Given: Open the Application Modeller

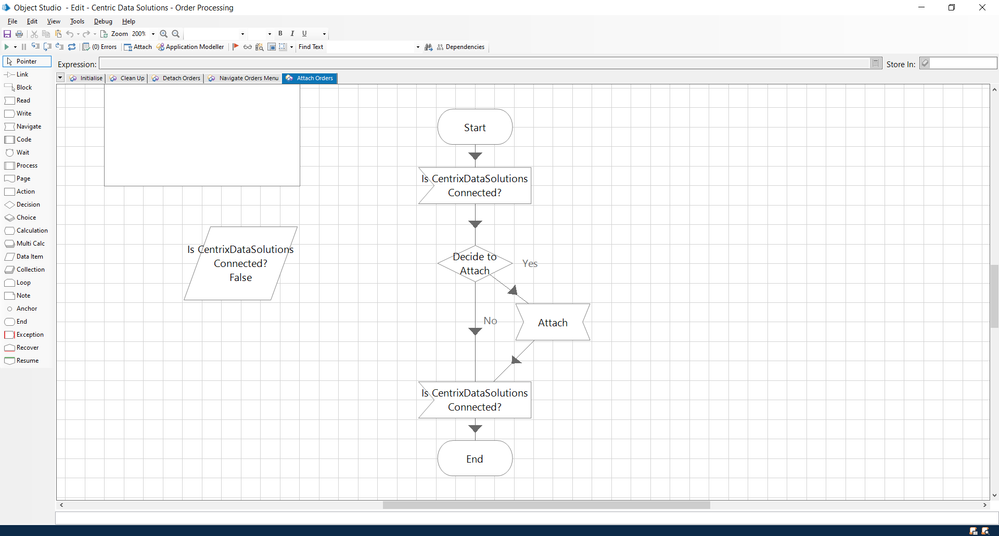Looking at the screenshot, I should coord(191,47).
